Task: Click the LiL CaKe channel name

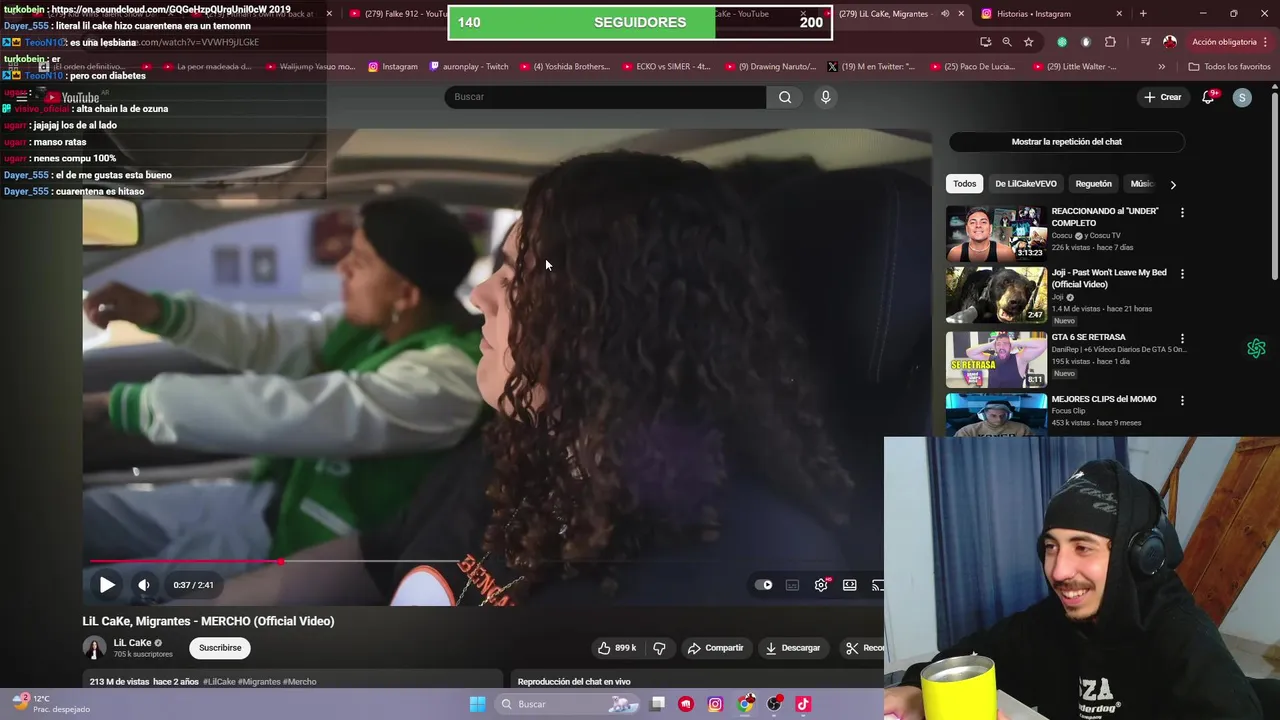Action: click(x=132, y=643)
